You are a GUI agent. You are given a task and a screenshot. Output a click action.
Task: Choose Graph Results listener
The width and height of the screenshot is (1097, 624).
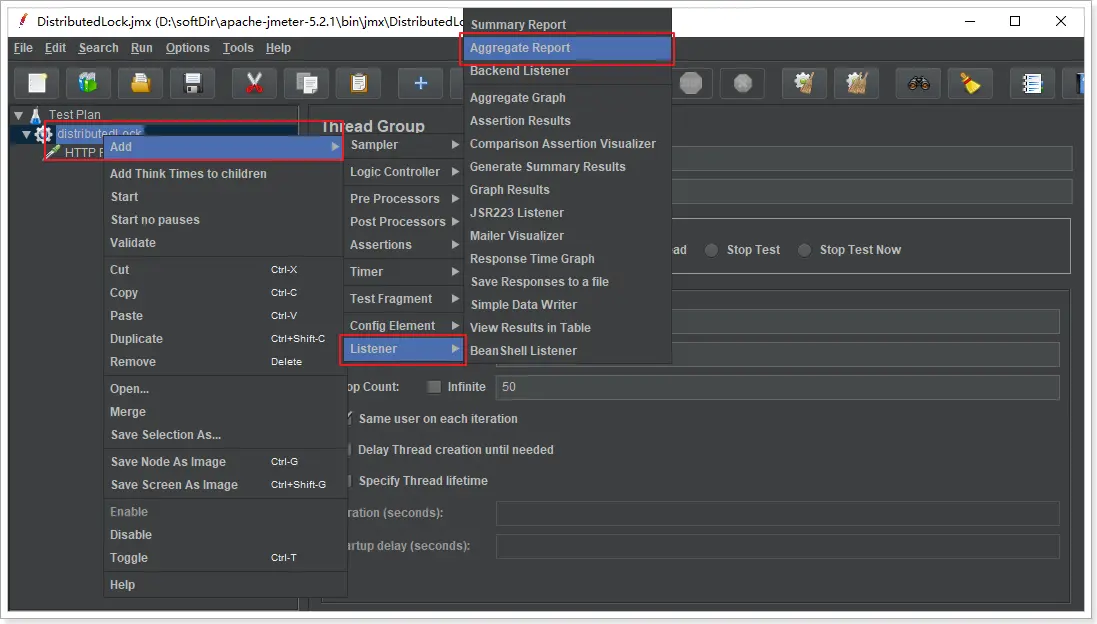[x=567, y=190]
